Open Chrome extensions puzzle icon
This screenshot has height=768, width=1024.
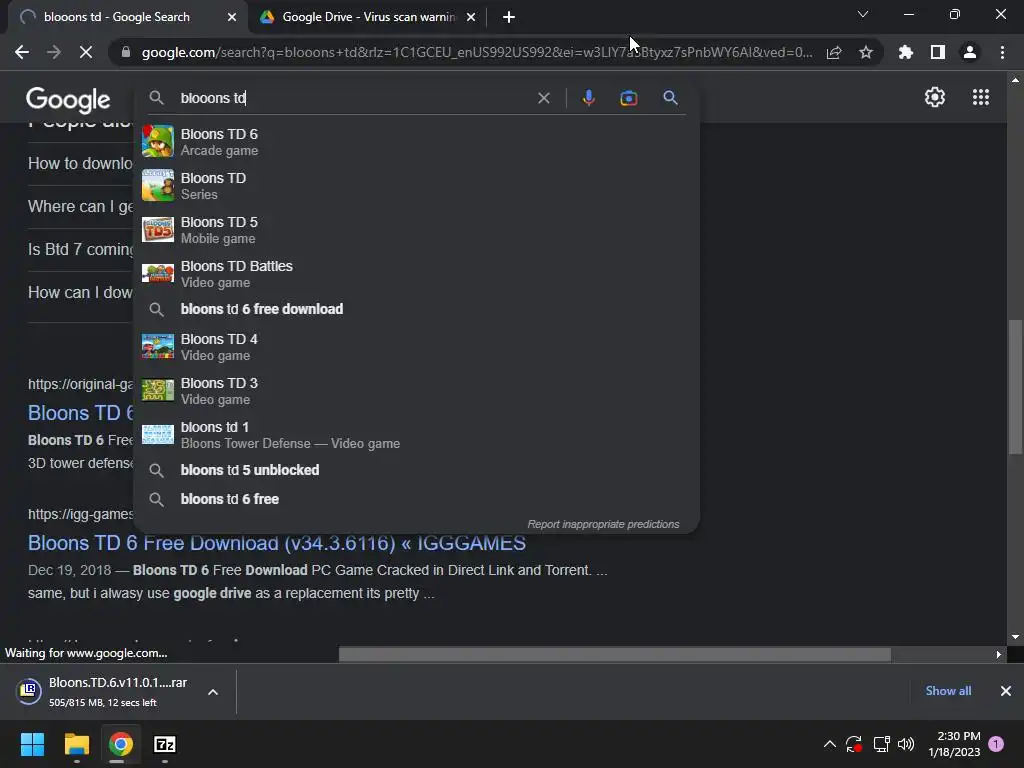click(x=906, y=52)
